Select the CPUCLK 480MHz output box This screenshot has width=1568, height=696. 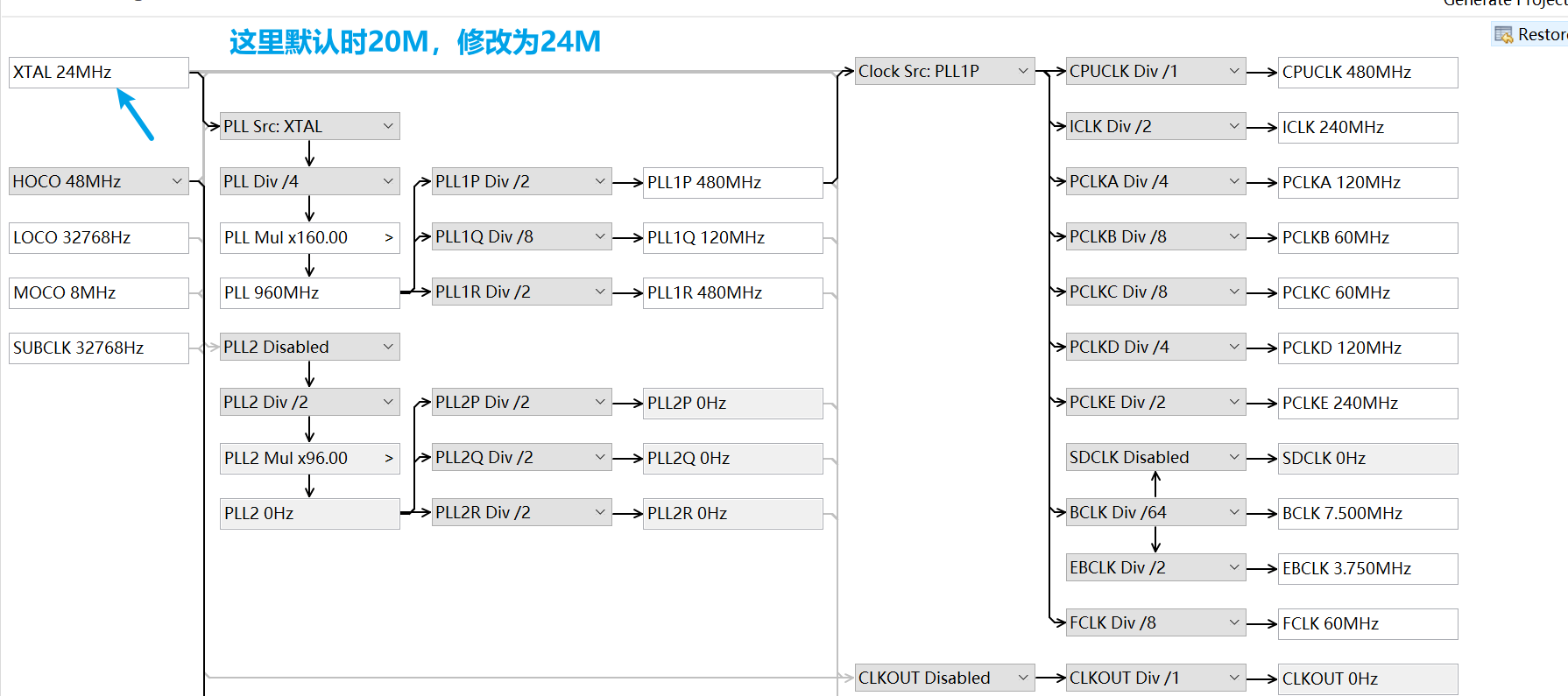[x=1368, y=73]
